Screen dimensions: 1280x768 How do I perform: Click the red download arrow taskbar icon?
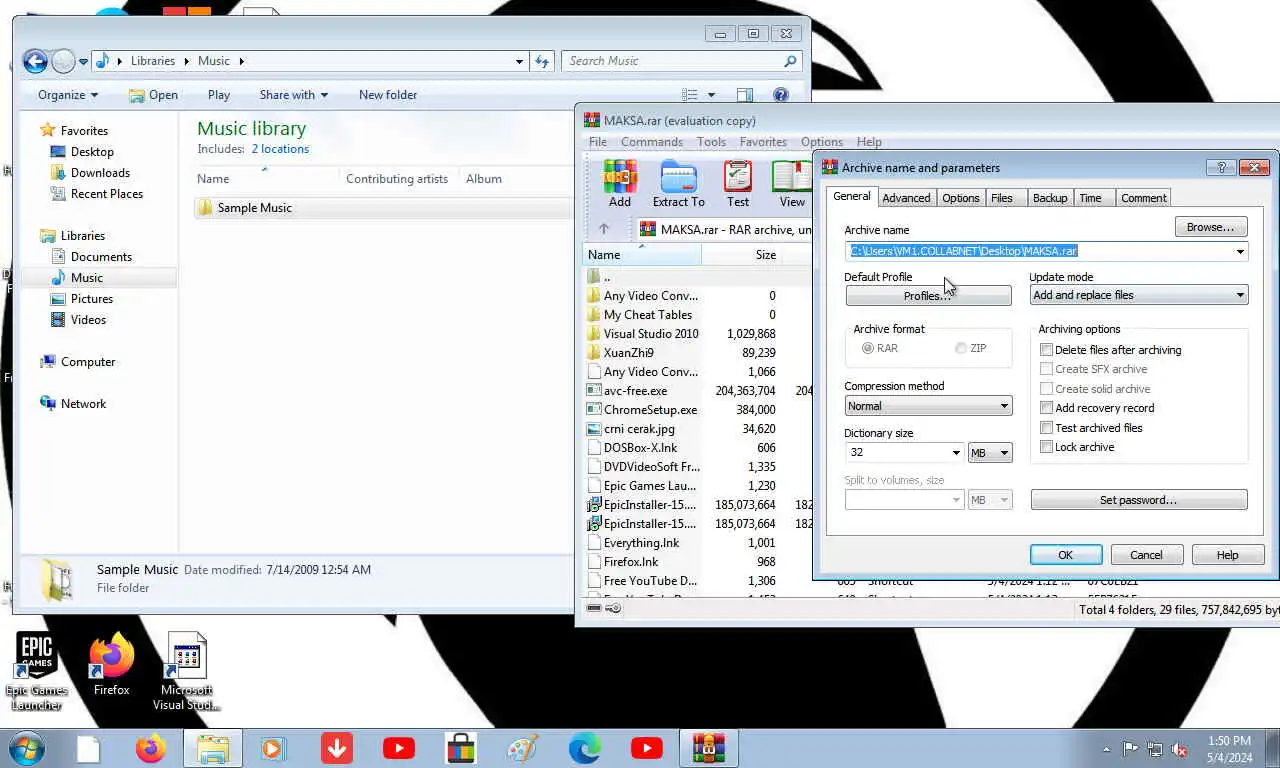point(337,748)
